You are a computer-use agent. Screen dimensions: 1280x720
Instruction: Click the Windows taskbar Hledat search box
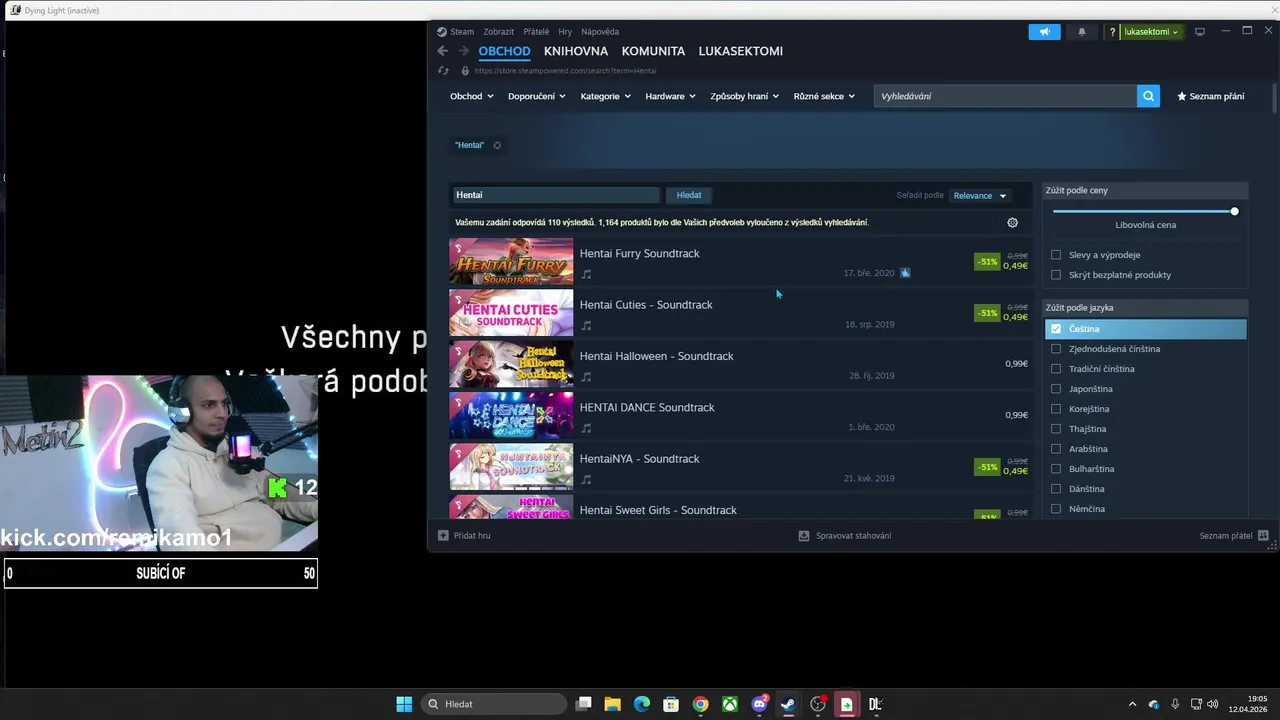[493, 704]
